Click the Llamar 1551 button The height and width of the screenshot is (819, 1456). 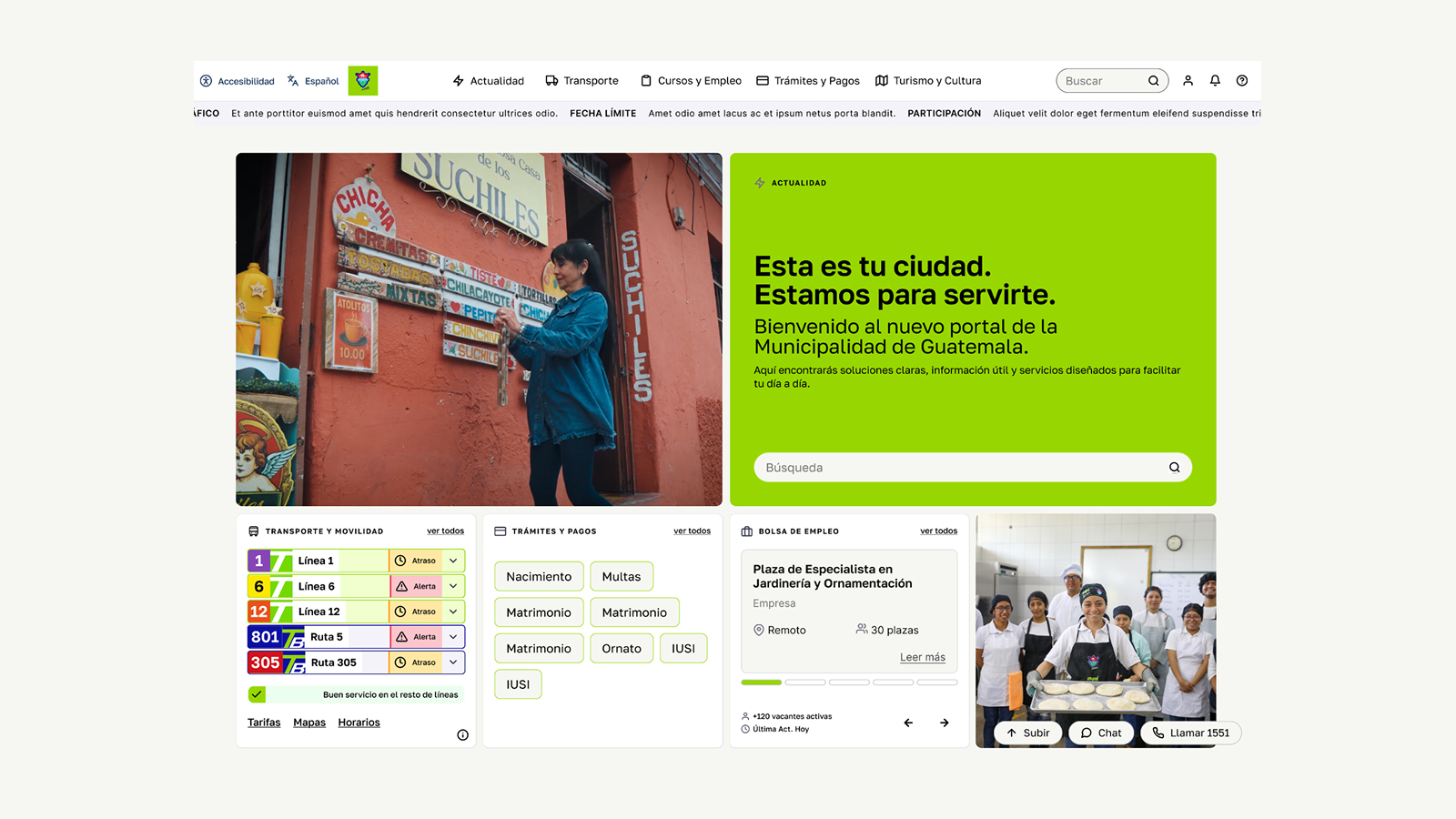pyautogui.click(x=1190, y=733)
